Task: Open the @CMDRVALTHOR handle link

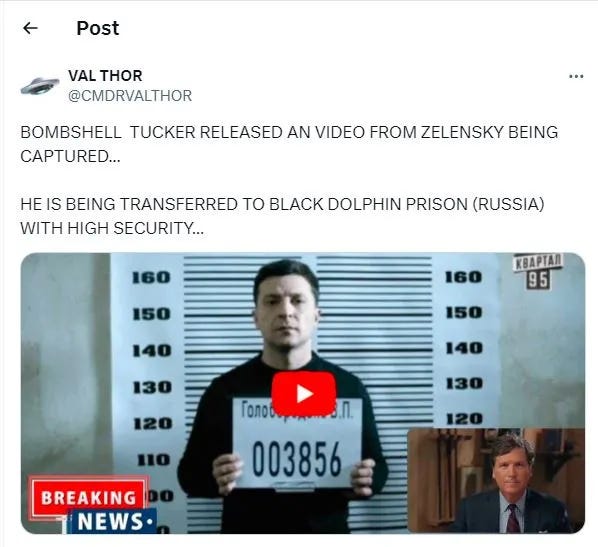Action: tap(130, 96)
